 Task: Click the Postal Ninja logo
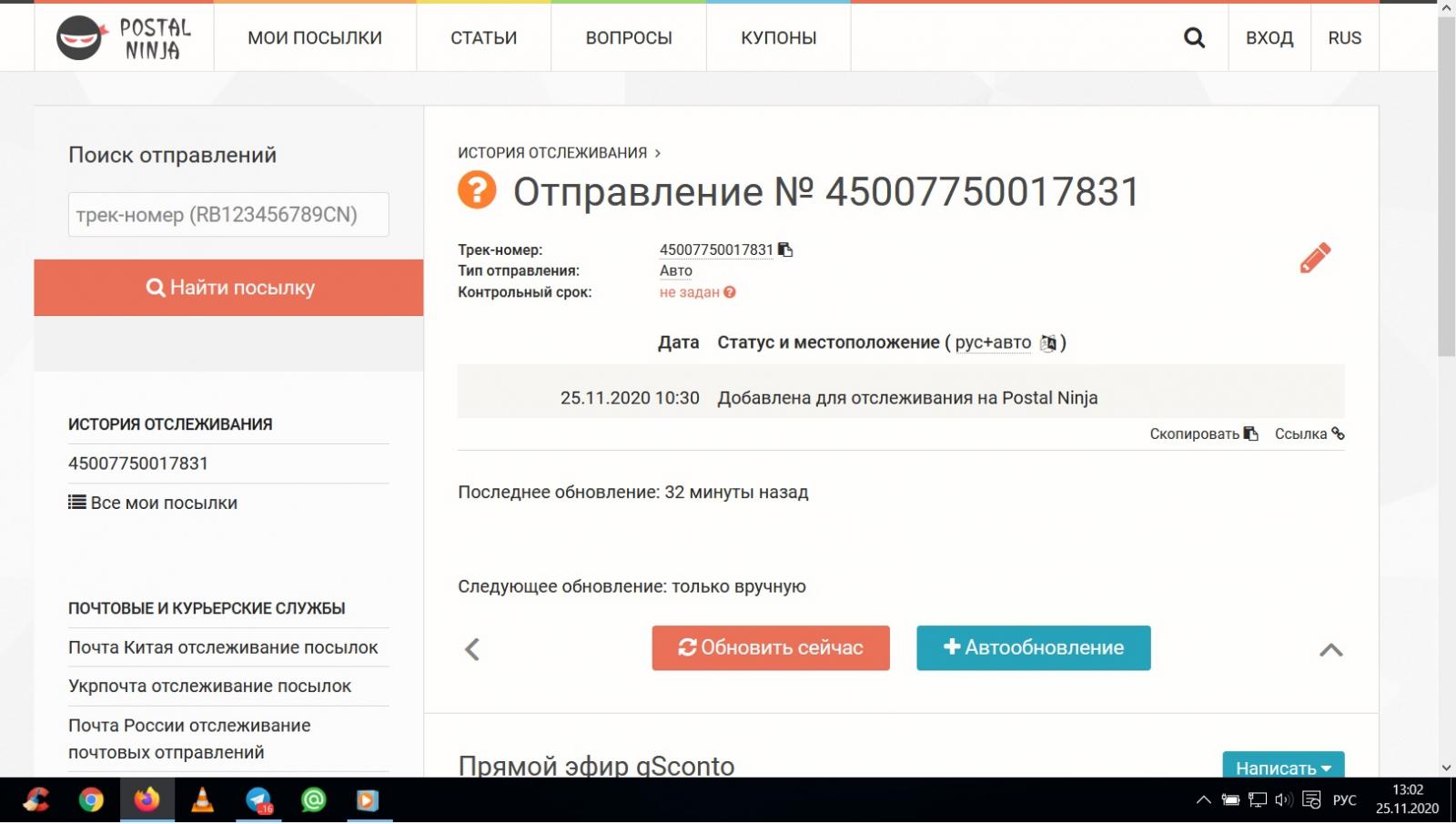coord(124,38)
